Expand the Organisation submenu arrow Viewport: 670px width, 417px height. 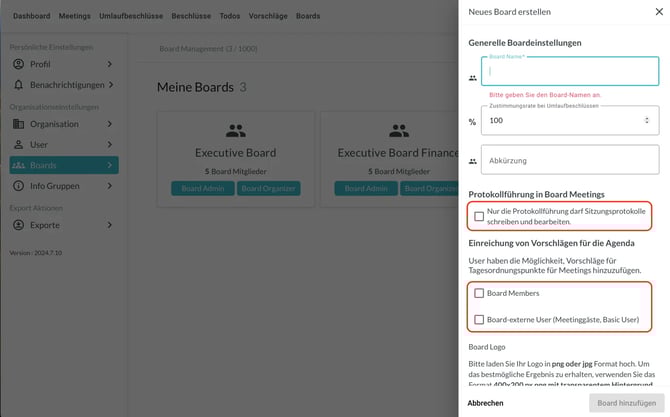(110, 124)
